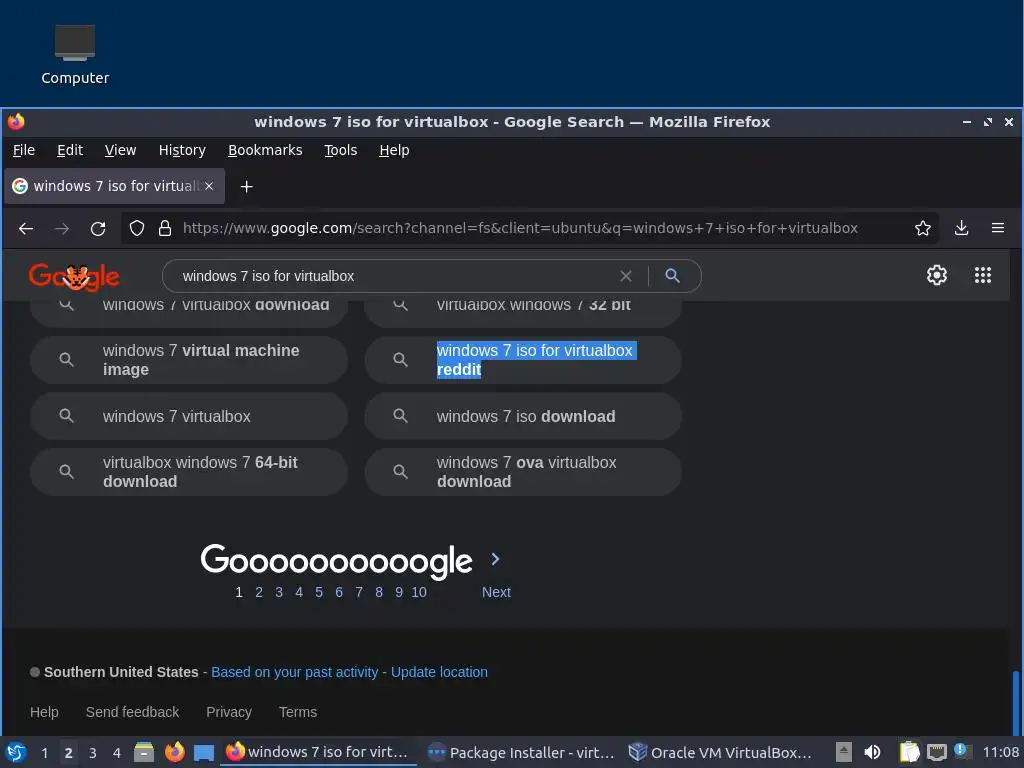Image resolution: width=1024 pixels, height=768 pixels.
Task: Click the removable media eject tray icon
Action: tap(844, 752)
